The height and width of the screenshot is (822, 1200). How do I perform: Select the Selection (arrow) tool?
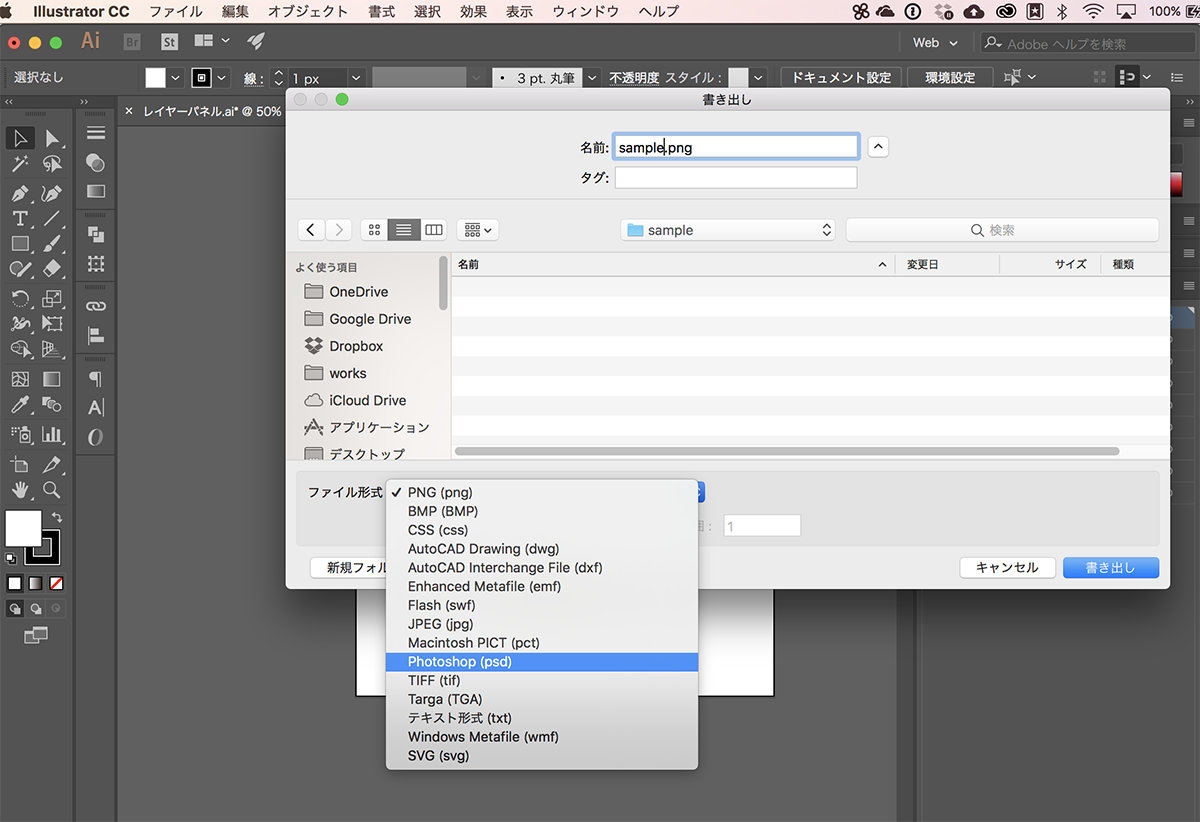(20, 138)
